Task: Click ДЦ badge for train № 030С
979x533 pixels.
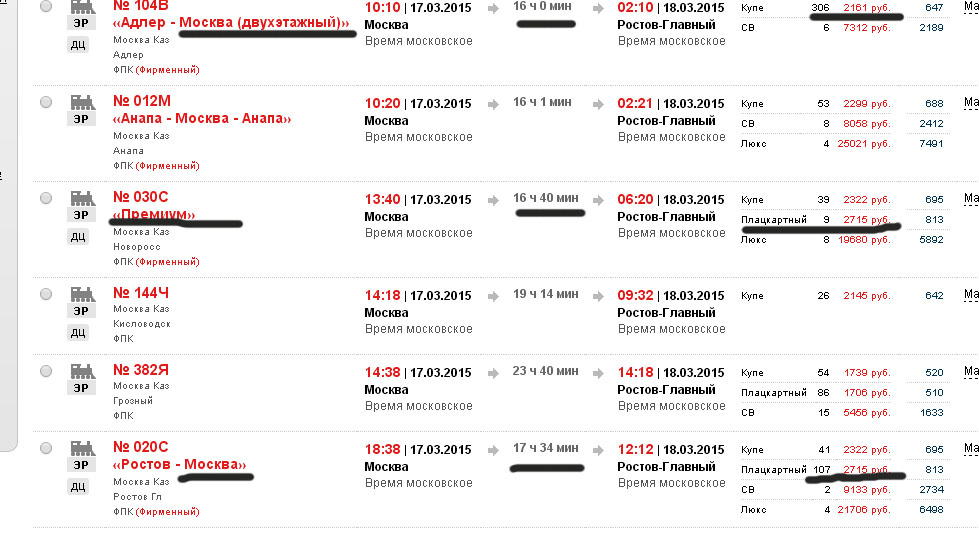Action: [77, 237]
